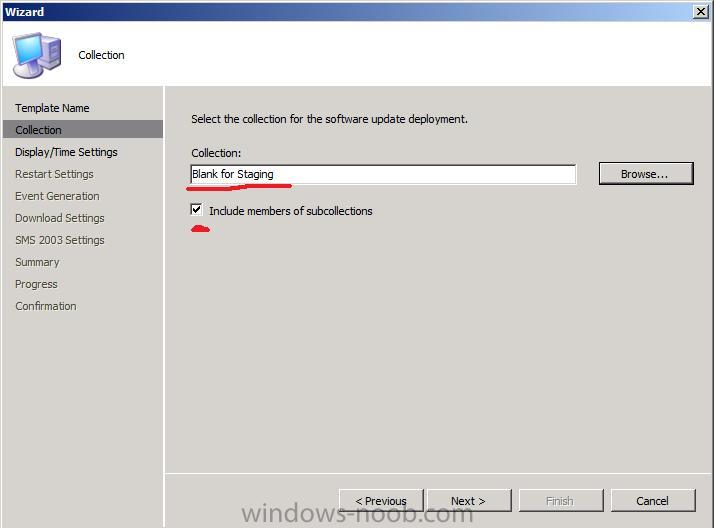This screenshot has height=528, width=714.
Task: Click the disabled Finish button
Action: click(561, 501)
